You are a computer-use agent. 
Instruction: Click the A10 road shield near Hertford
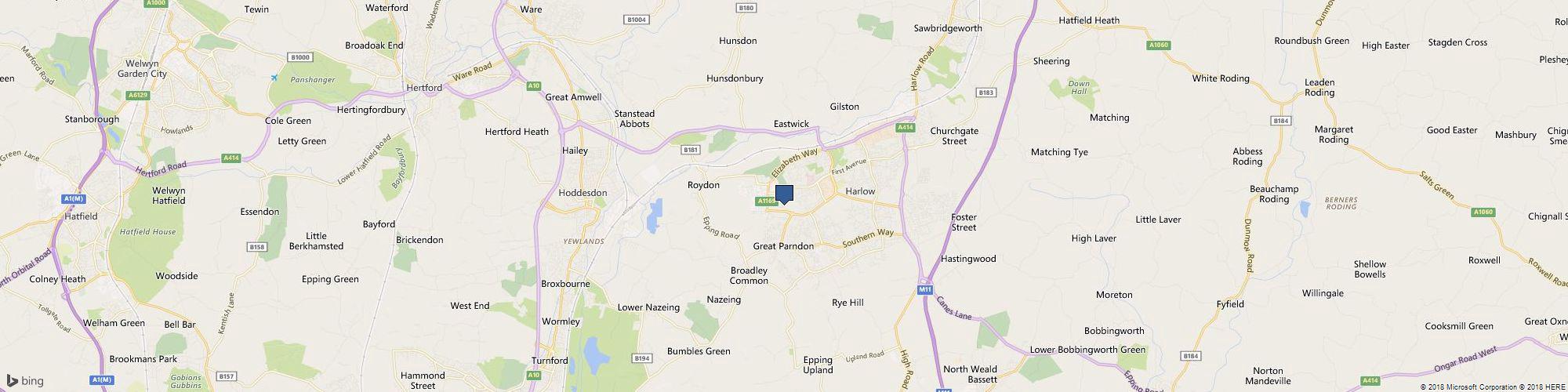pyautogui.click(x=534, y=85)
